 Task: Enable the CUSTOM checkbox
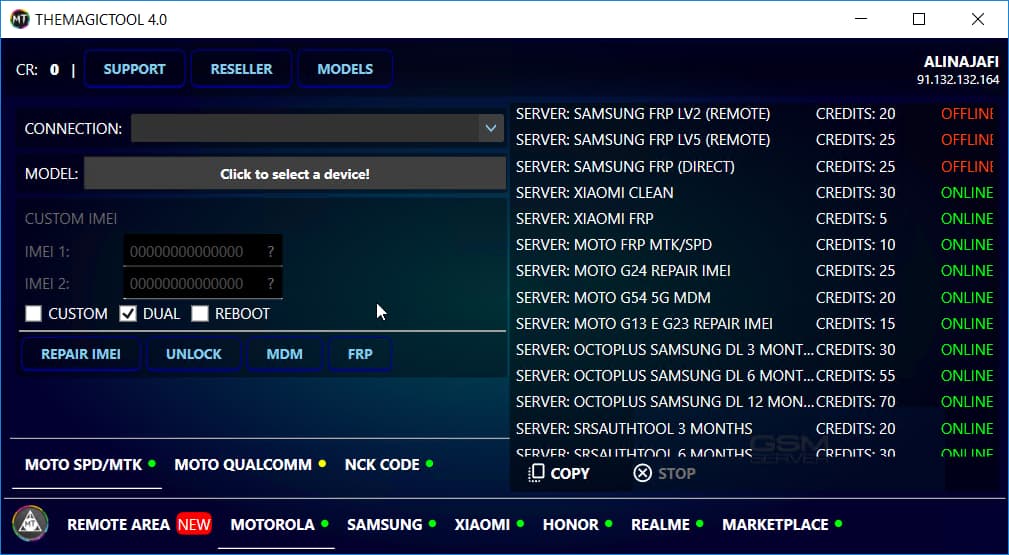click(x=33, y=314)
